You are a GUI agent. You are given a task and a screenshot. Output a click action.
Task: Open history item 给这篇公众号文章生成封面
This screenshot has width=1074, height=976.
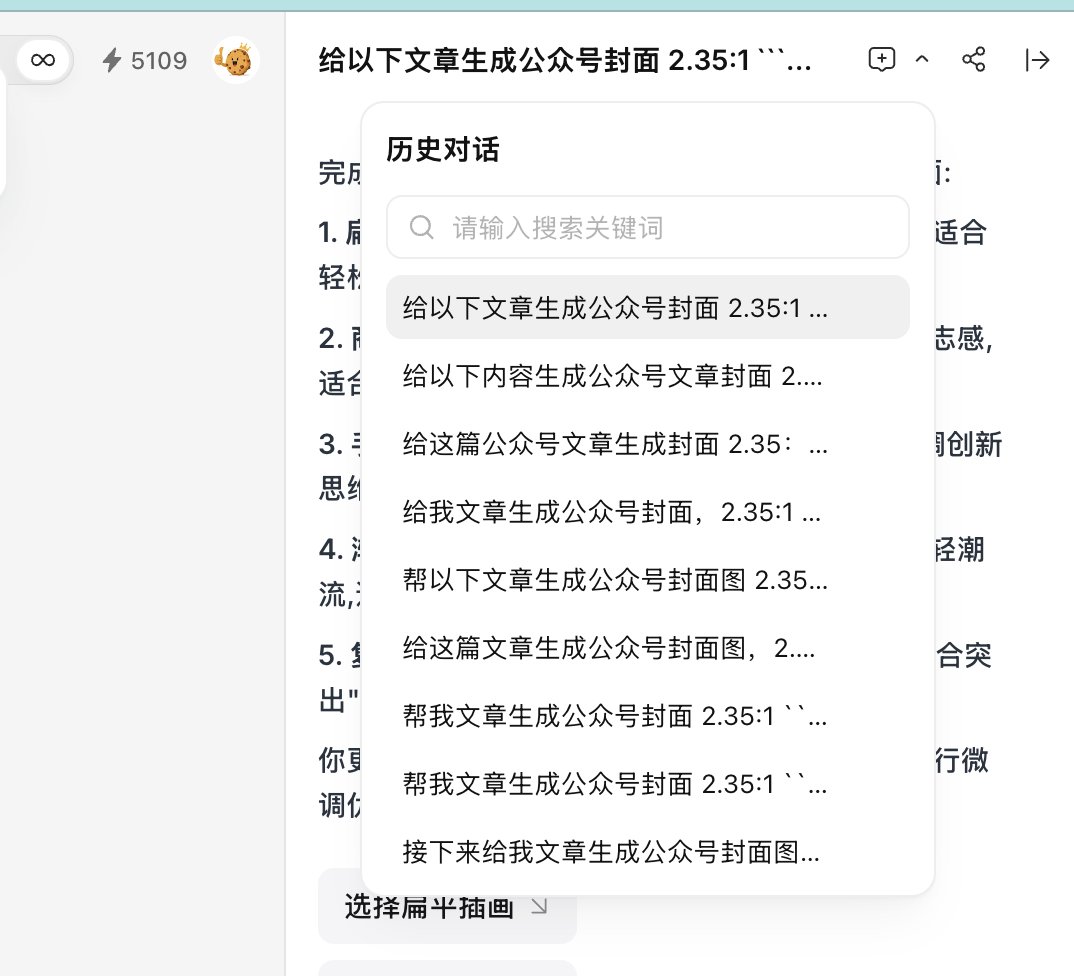[647, 443]
